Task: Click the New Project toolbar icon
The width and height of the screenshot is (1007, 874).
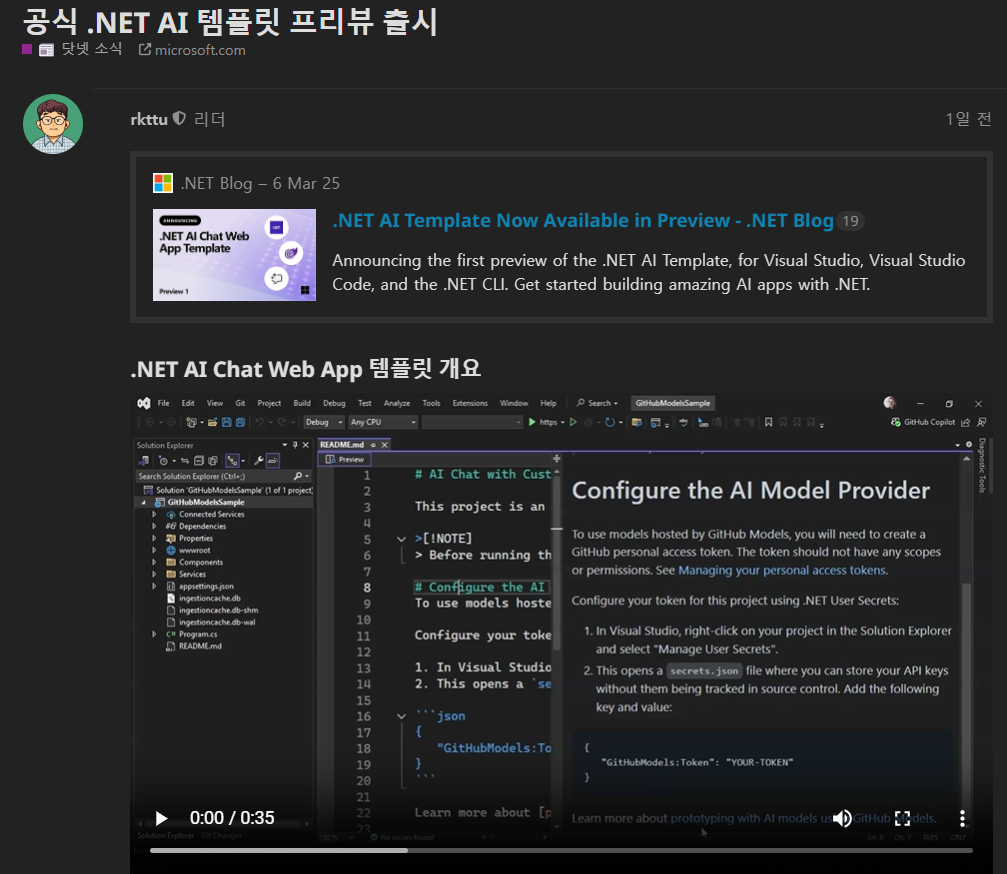Action: [191, 422]
